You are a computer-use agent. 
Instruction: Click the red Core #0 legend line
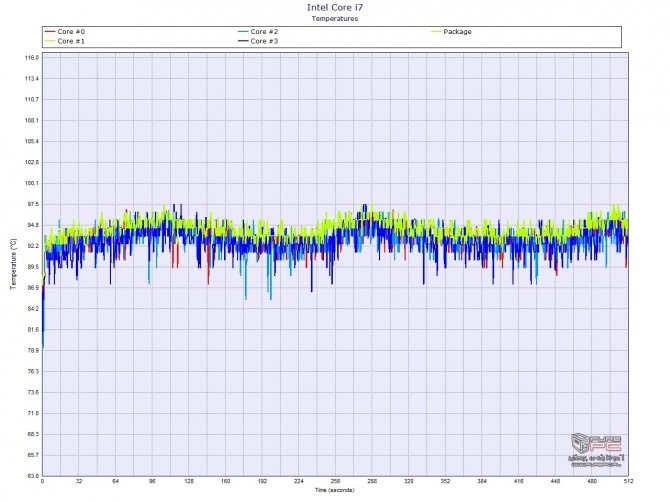[x=50, y=32]
